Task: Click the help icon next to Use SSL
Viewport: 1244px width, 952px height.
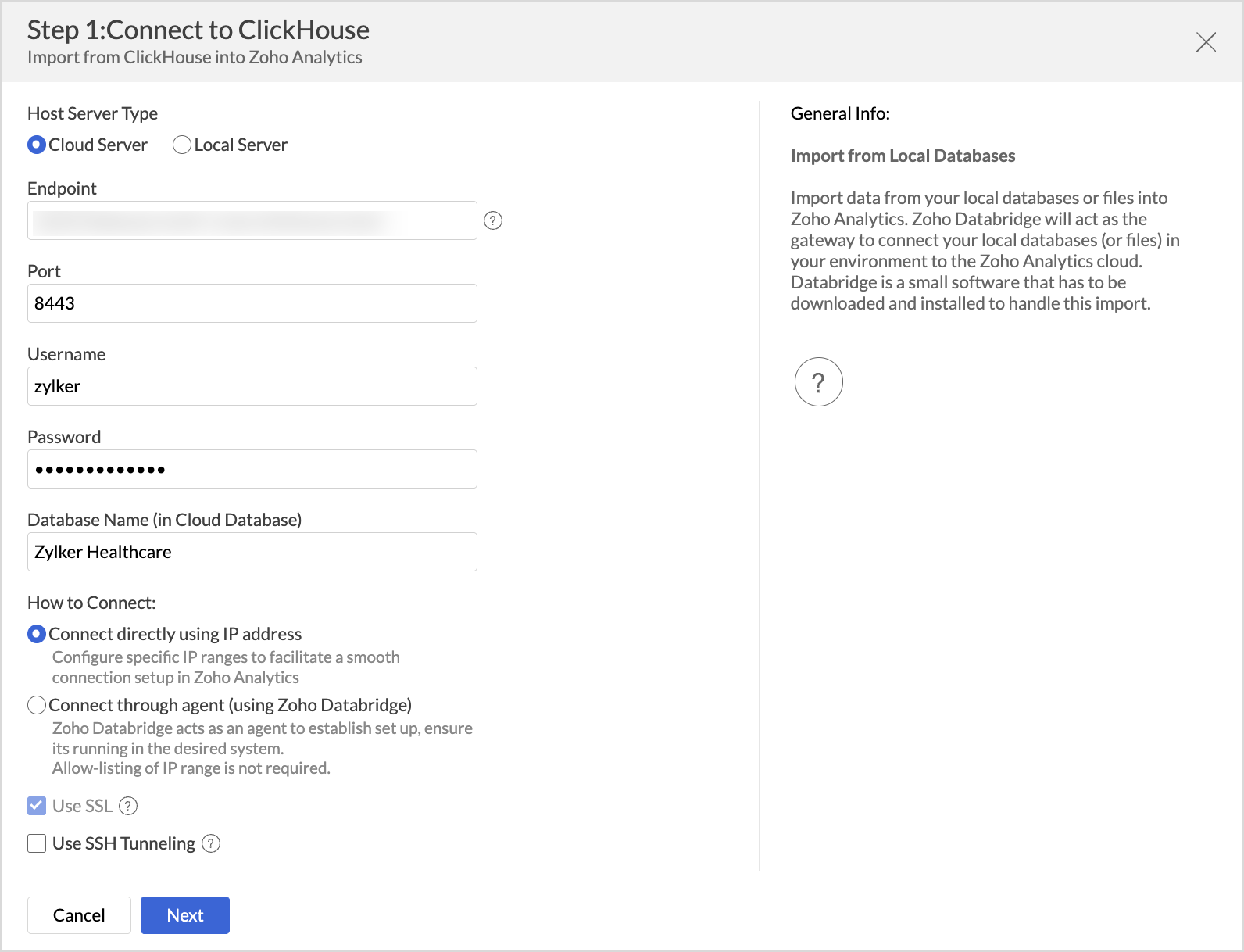Action: pyautogui.click(x=128, y=806)
